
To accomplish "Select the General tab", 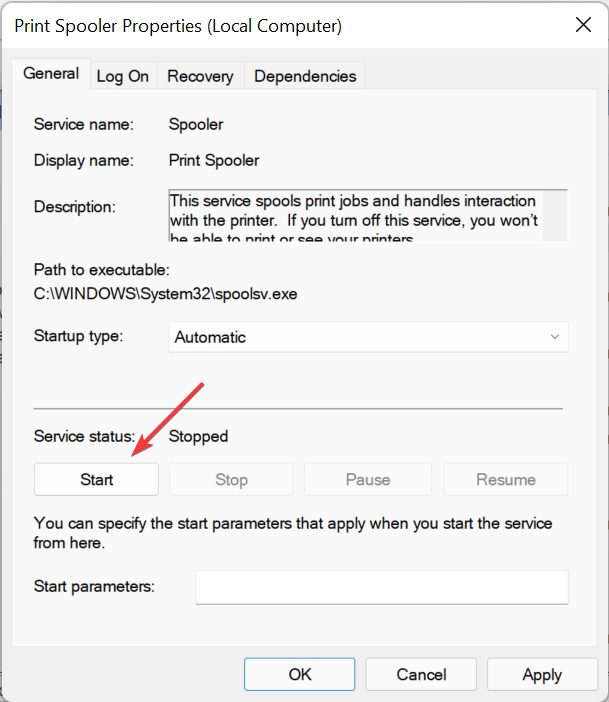I will pyautogui.click(x=51, y=74).
